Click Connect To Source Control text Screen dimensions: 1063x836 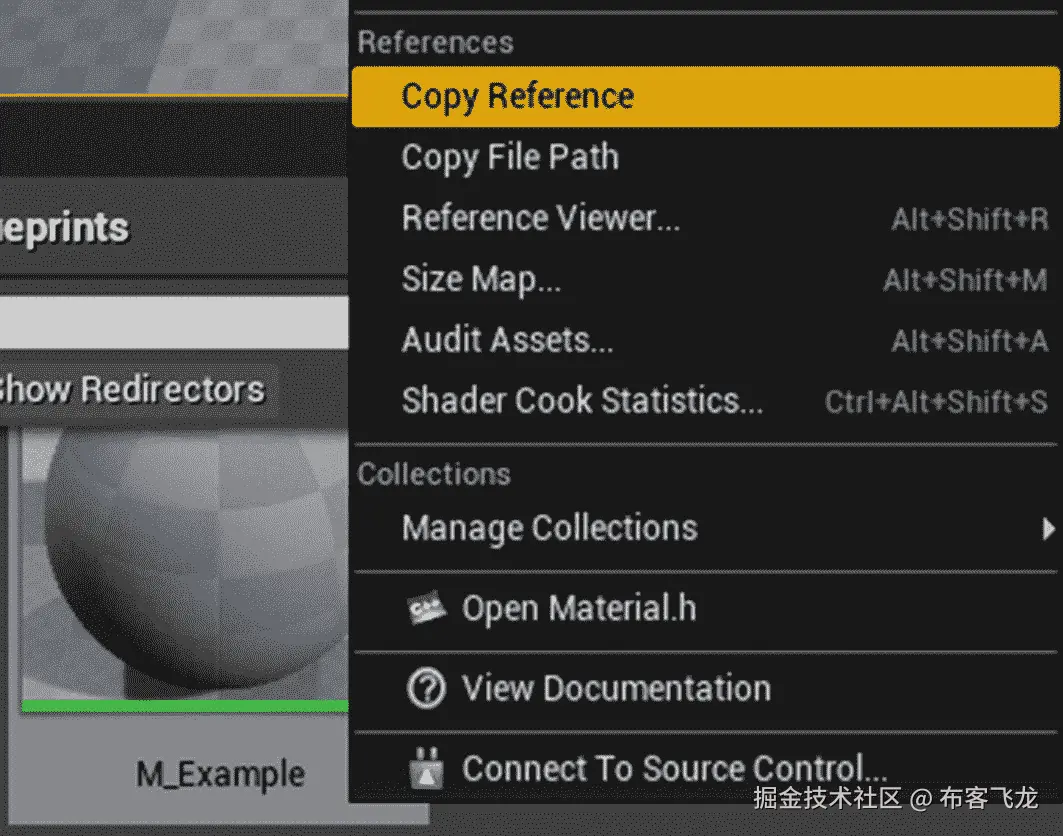pyautogui.click(x=674, y=769)
